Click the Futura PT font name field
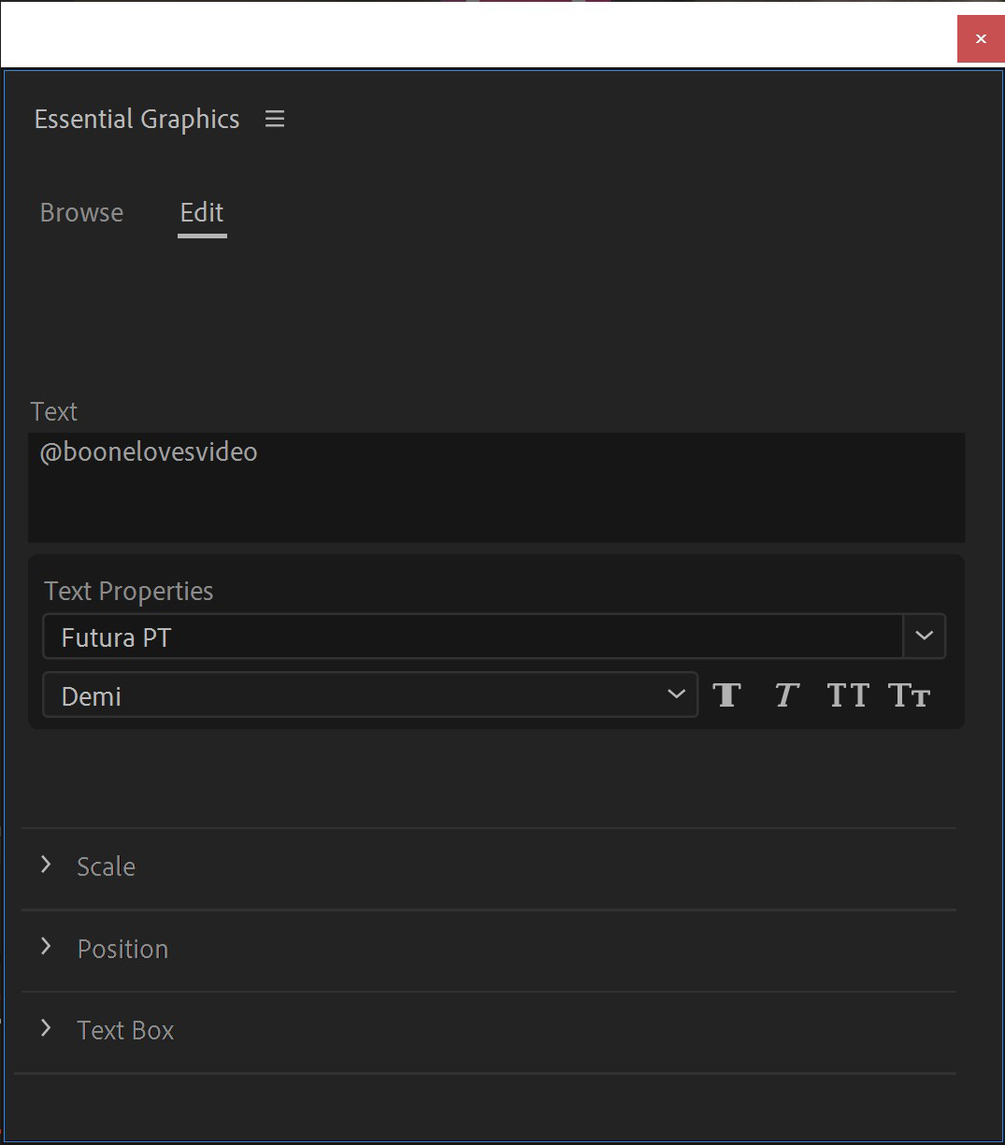This screenshot has width=1005, height=1145. [x=472, y=637]
